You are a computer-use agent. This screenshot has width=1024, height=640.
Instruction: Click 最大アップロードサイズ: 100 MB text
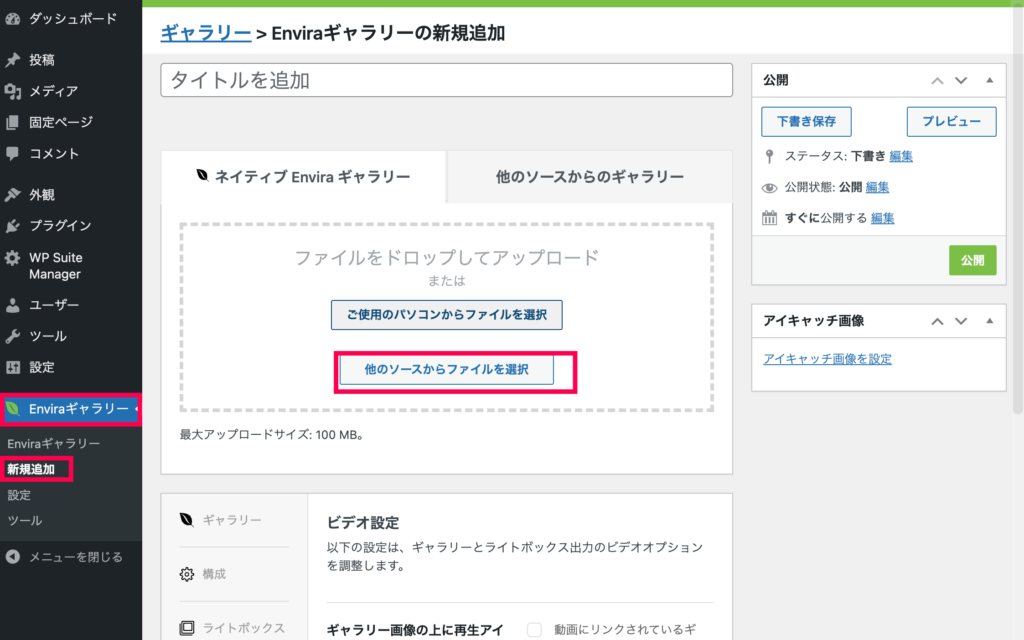click(272, 434)
